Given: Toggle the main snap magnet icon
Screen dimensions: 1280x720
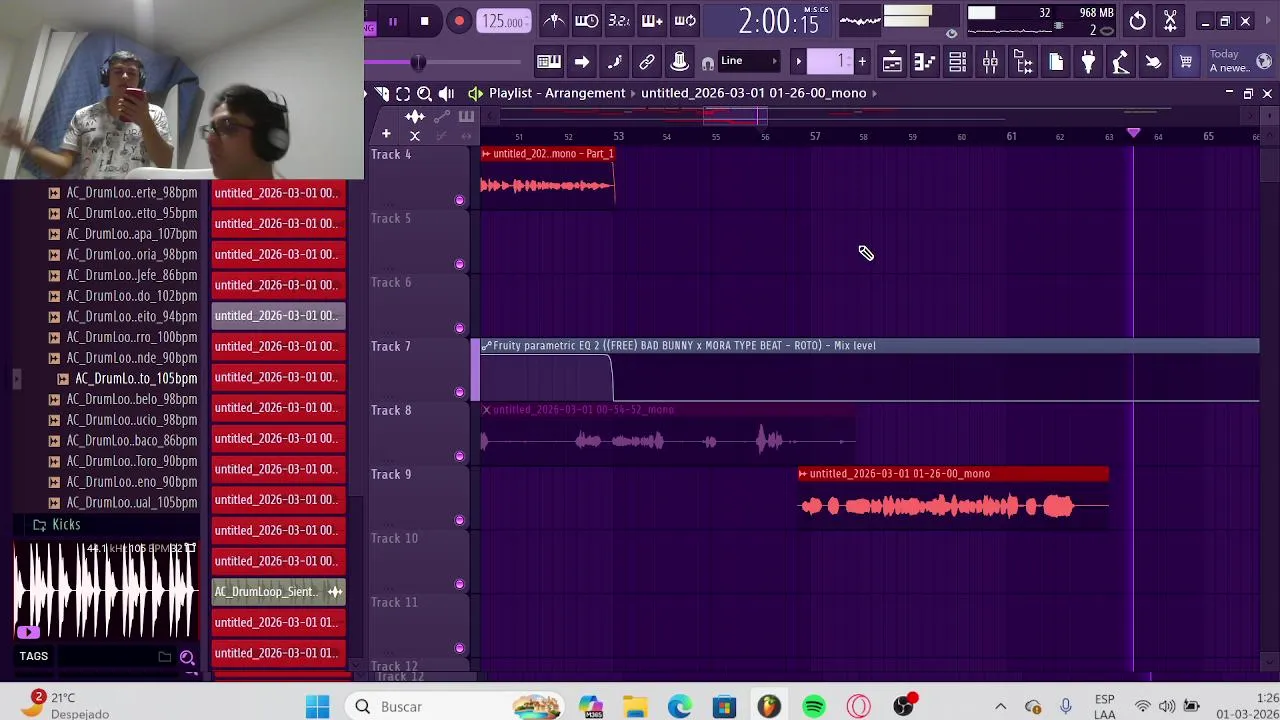Looking at the screenshot, I should 708,63.
